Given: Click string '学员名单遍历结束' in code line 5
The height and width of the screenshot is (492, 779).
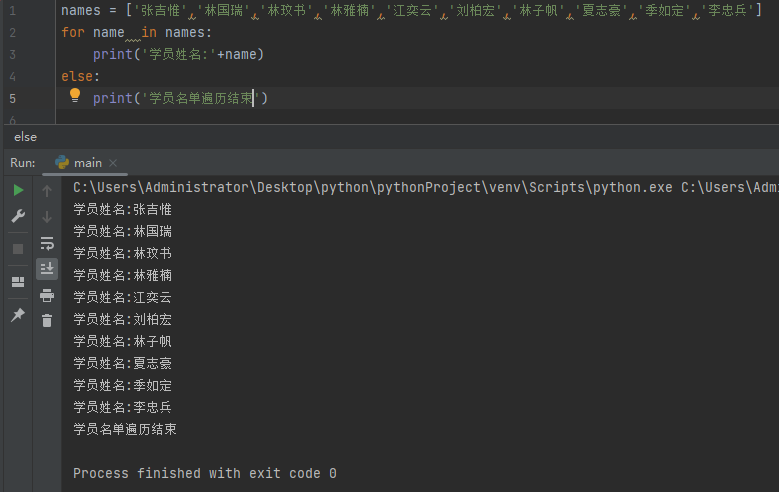Looking at the screenshot, I should pyautogui.click(x=201, y=98).
